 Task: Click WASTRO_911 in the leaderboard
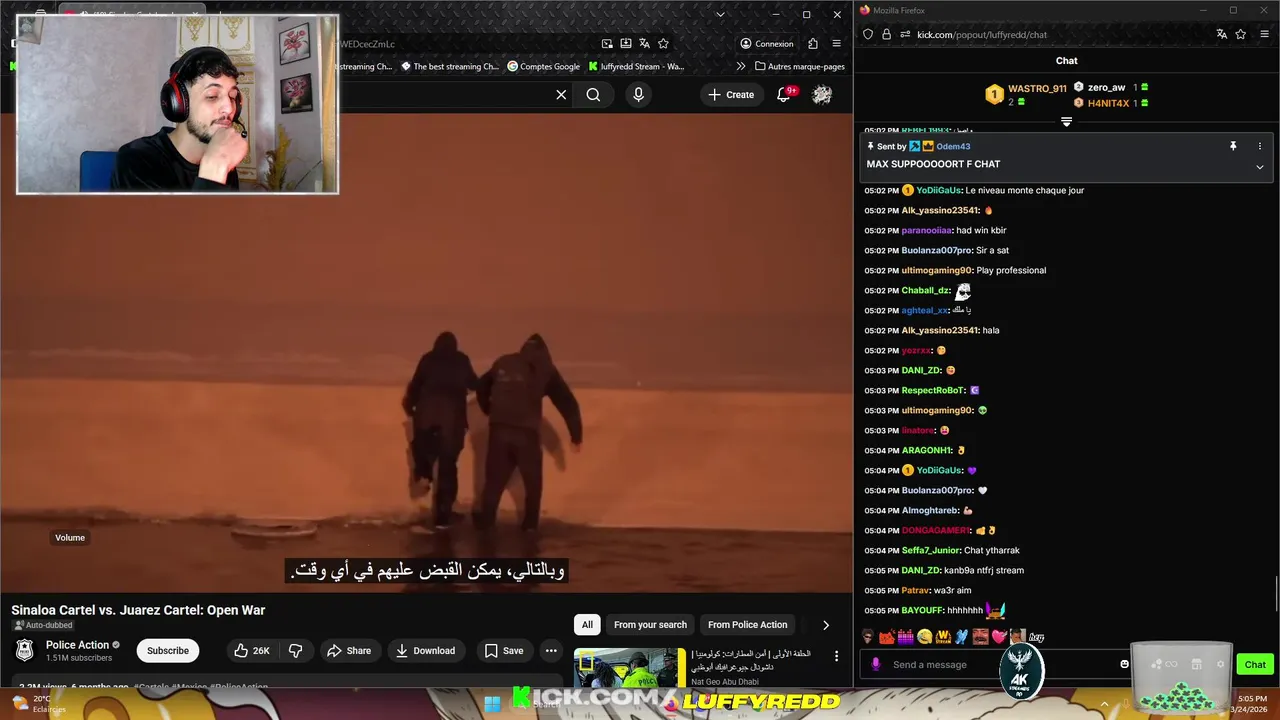(x=1037, y=89)
